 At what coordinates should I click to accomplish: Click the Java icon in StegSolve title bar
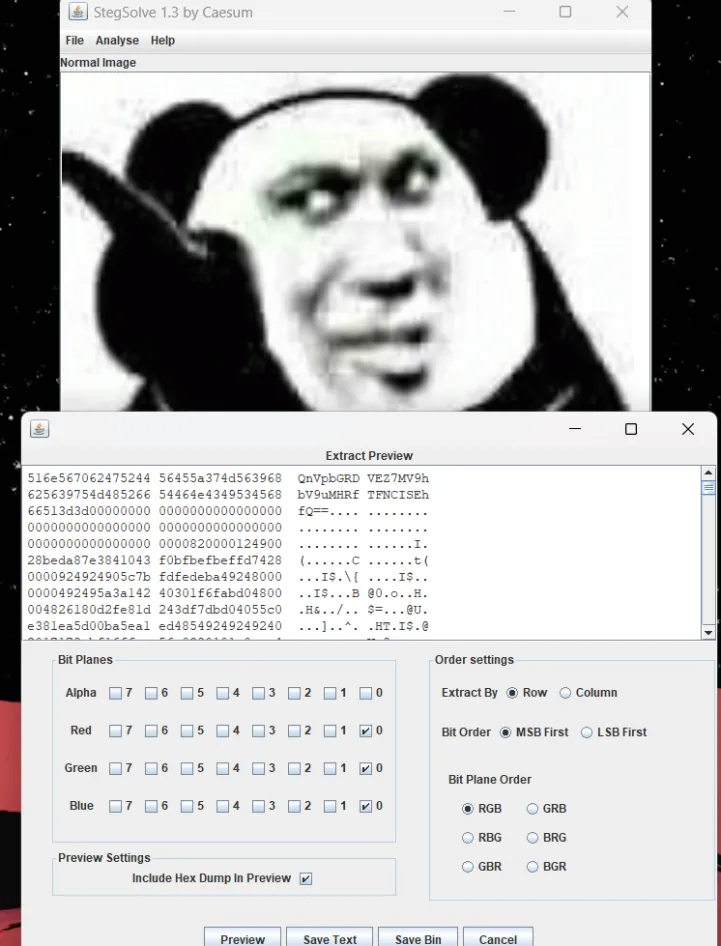tap(77, 11)
